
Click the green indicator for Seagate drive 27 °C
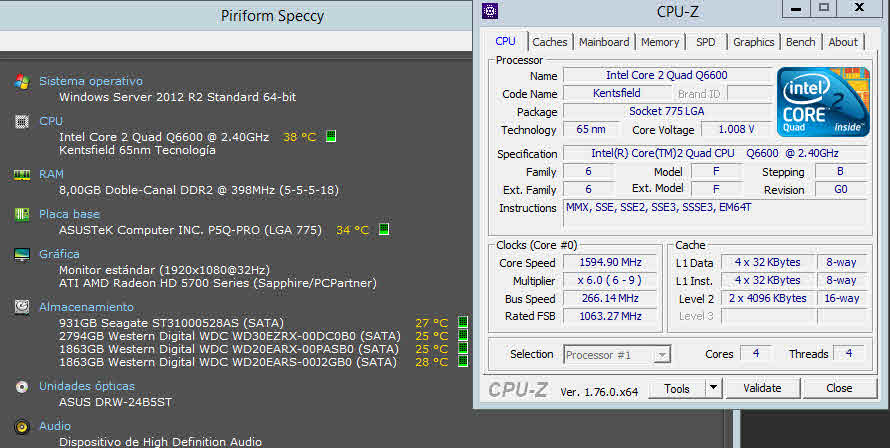pyautogui.click(x=463, y=322)
